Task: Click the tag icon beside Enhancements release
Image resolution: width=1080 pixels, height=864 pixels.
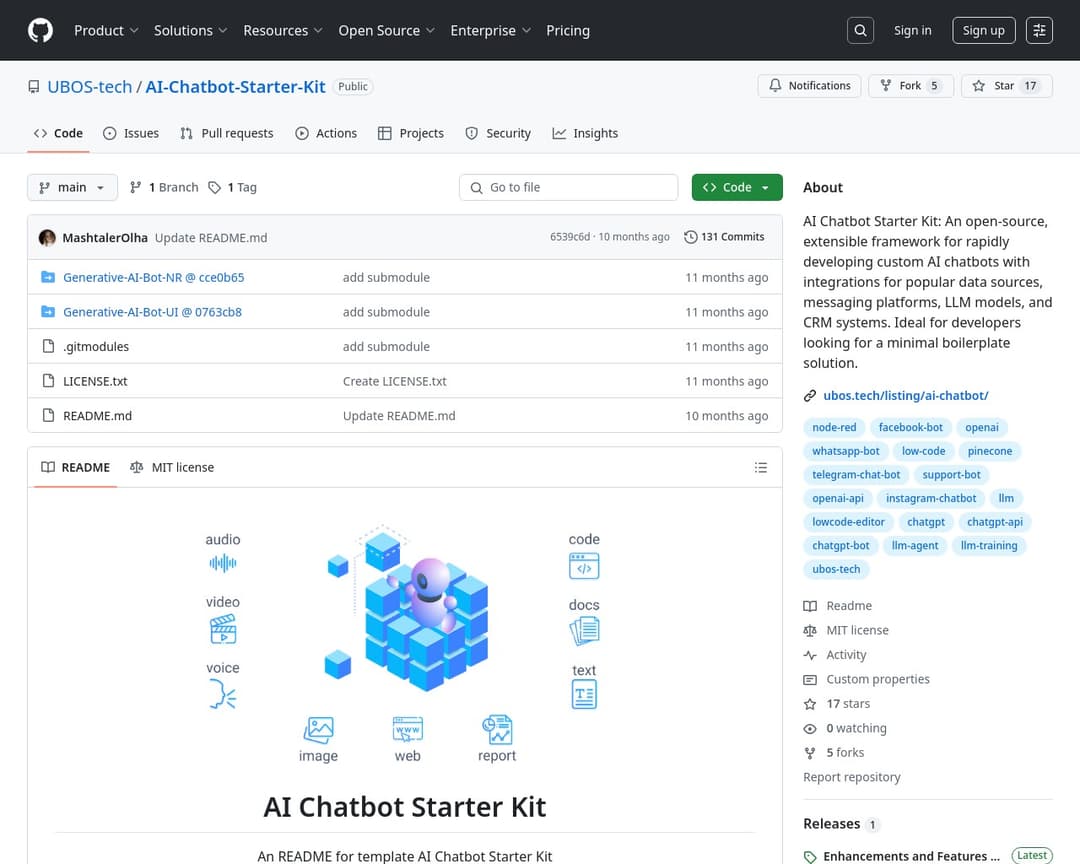Action: click(810, 856)
